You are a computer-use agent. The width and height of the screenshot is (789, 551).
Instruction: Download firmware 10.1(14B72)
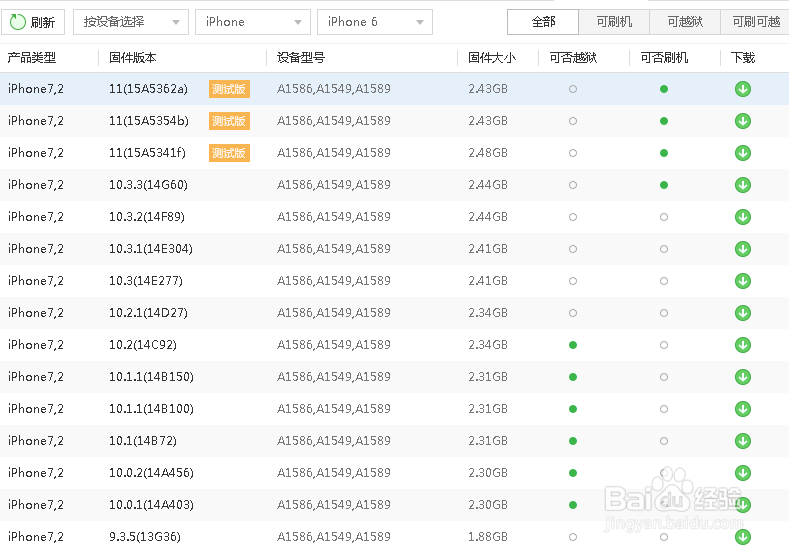pos(743,441)
